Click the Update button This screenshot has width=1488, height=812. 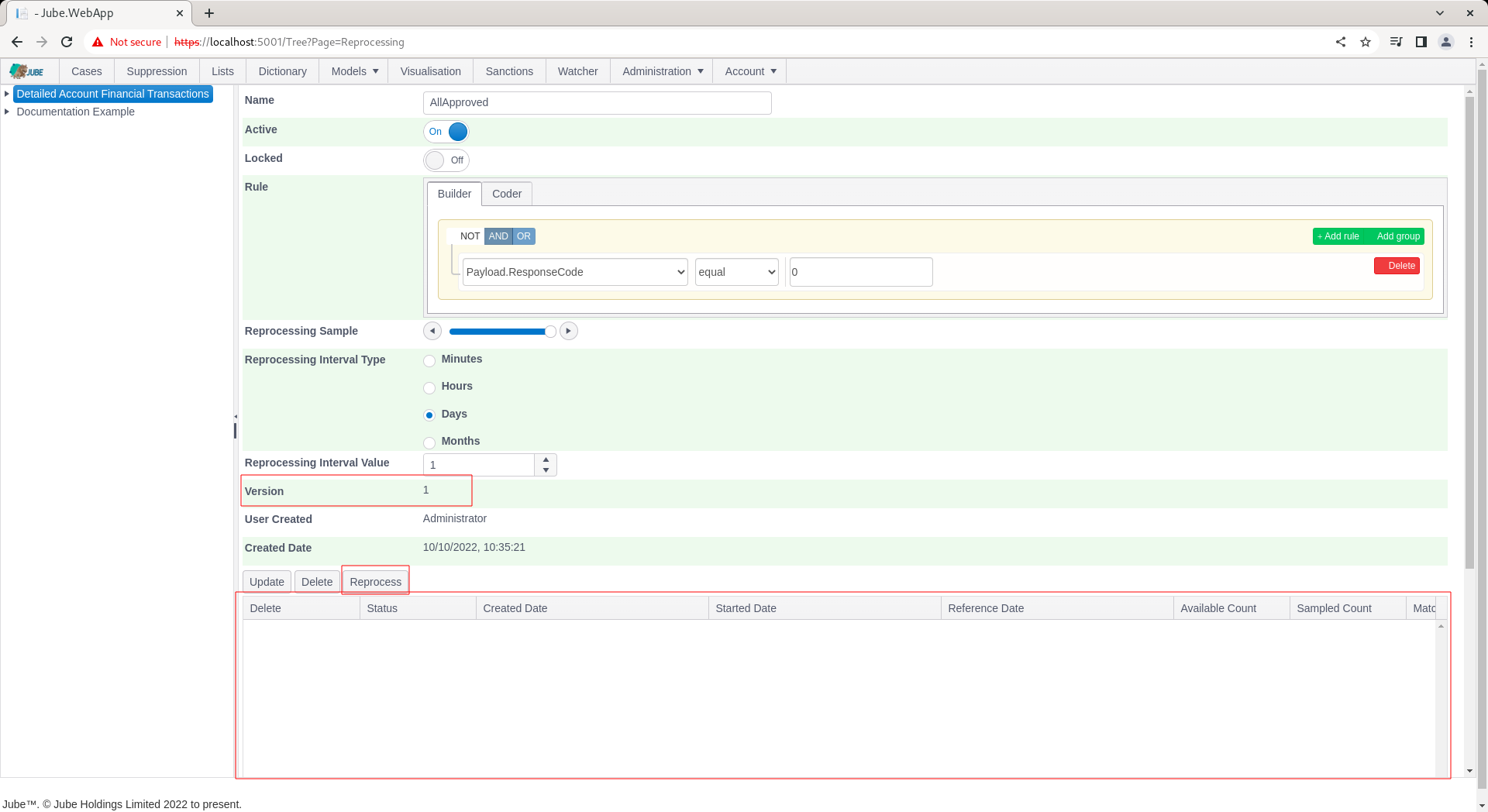pos(267,582)
